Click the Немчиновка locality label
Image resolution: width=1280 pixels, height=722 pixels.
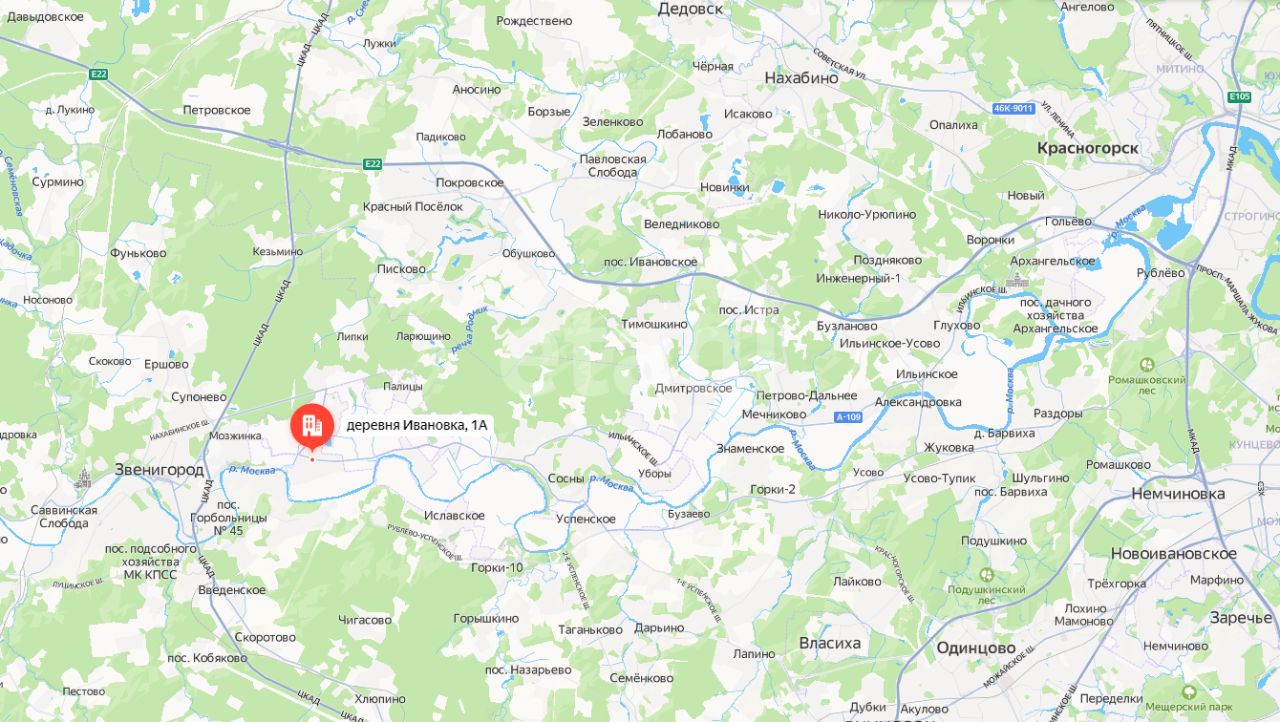tap(1178, 494)
